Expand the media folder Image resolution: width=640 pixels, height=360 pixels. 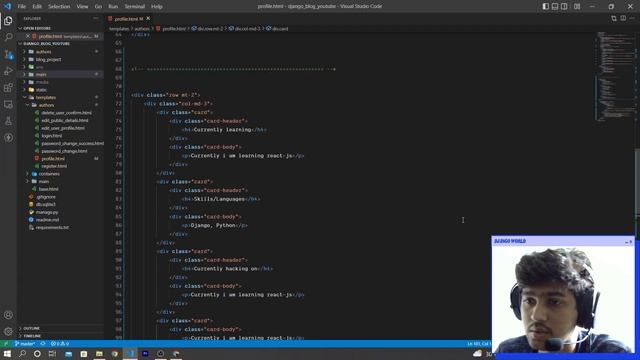(42, 82)
